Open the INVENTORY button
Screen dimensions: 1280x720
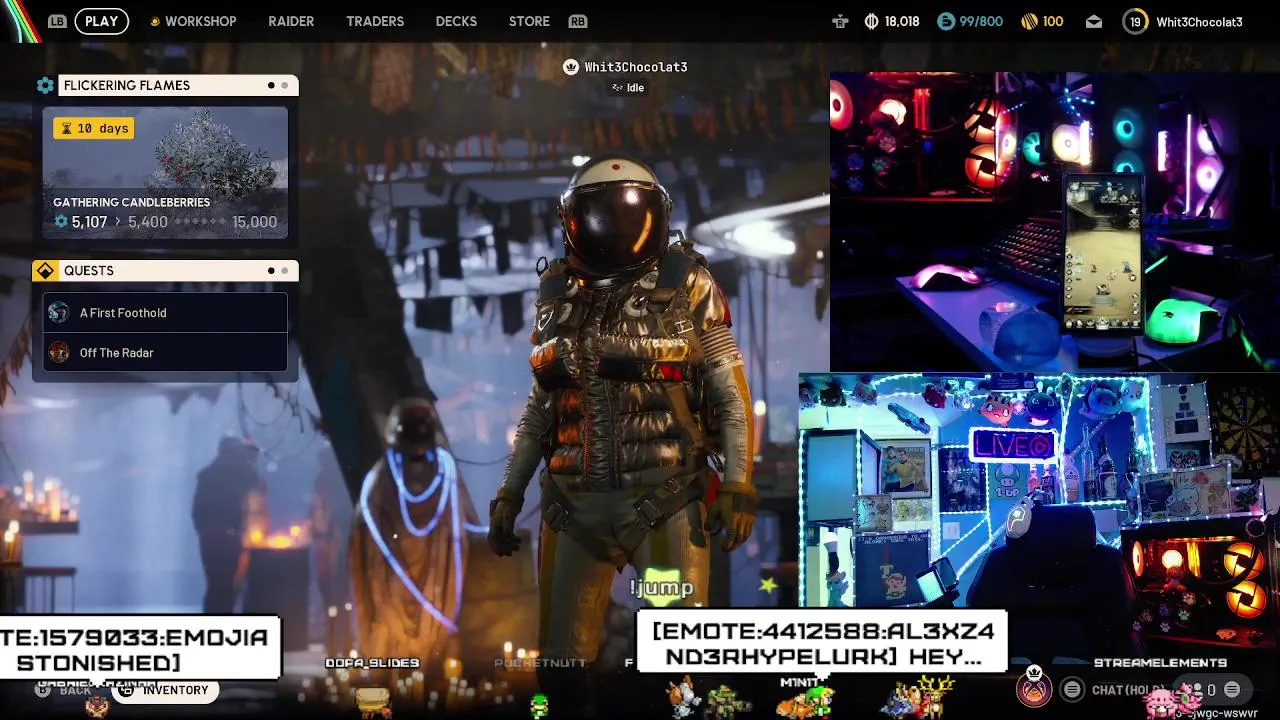165,690
